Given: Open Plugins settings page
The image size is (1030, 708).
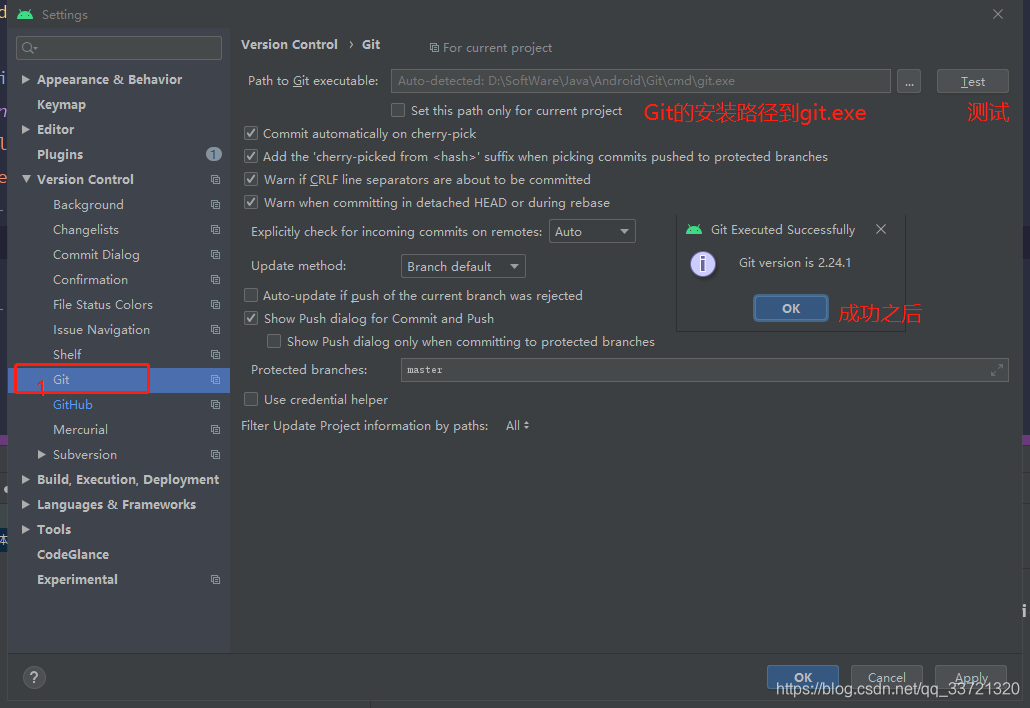Looking at the screenshot, I should point(60,154).
